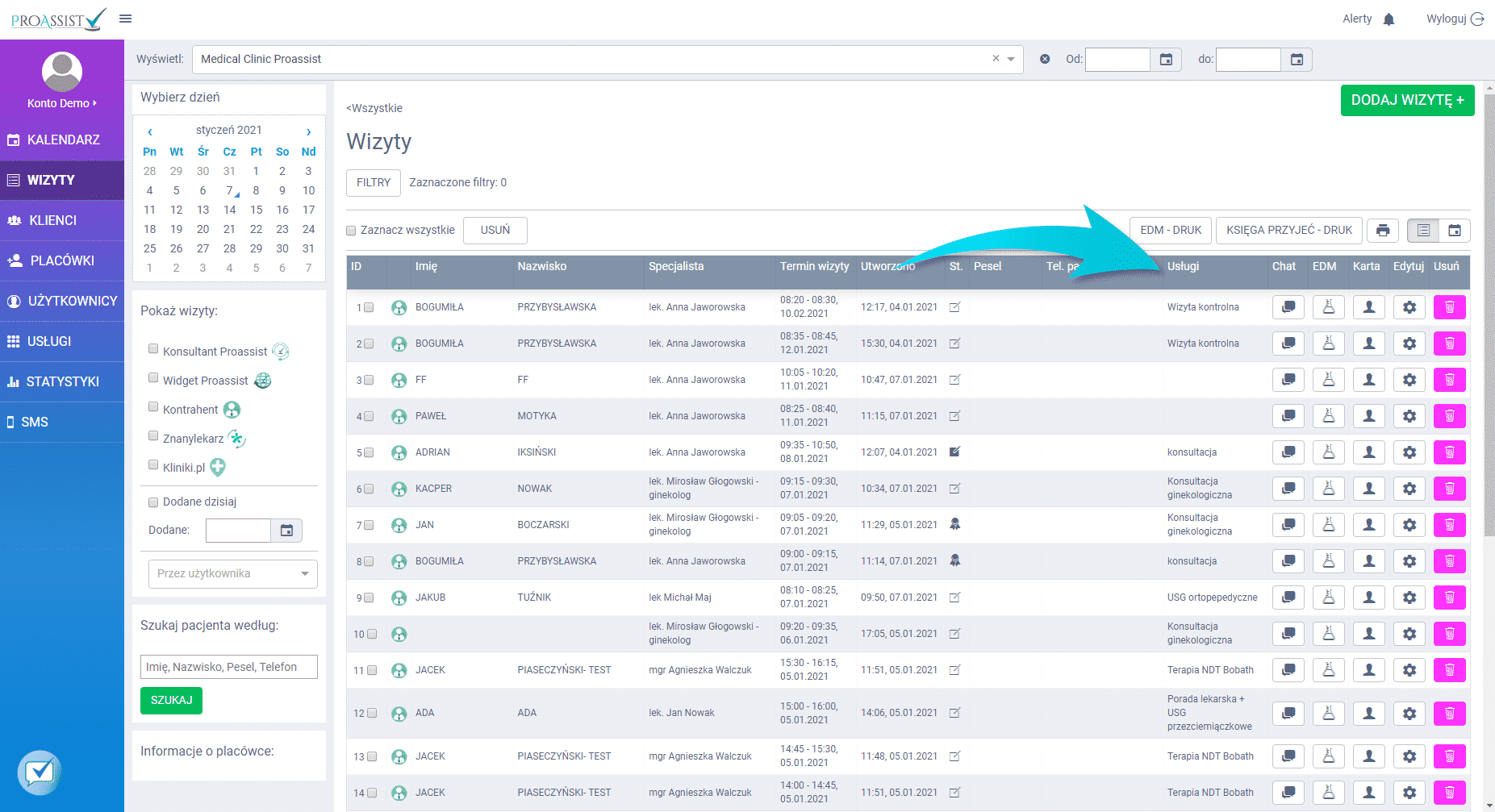Select row 1 checkbox
This screenshot has height=812, width=1495.
pyautogui.click(x=369, y=307)
